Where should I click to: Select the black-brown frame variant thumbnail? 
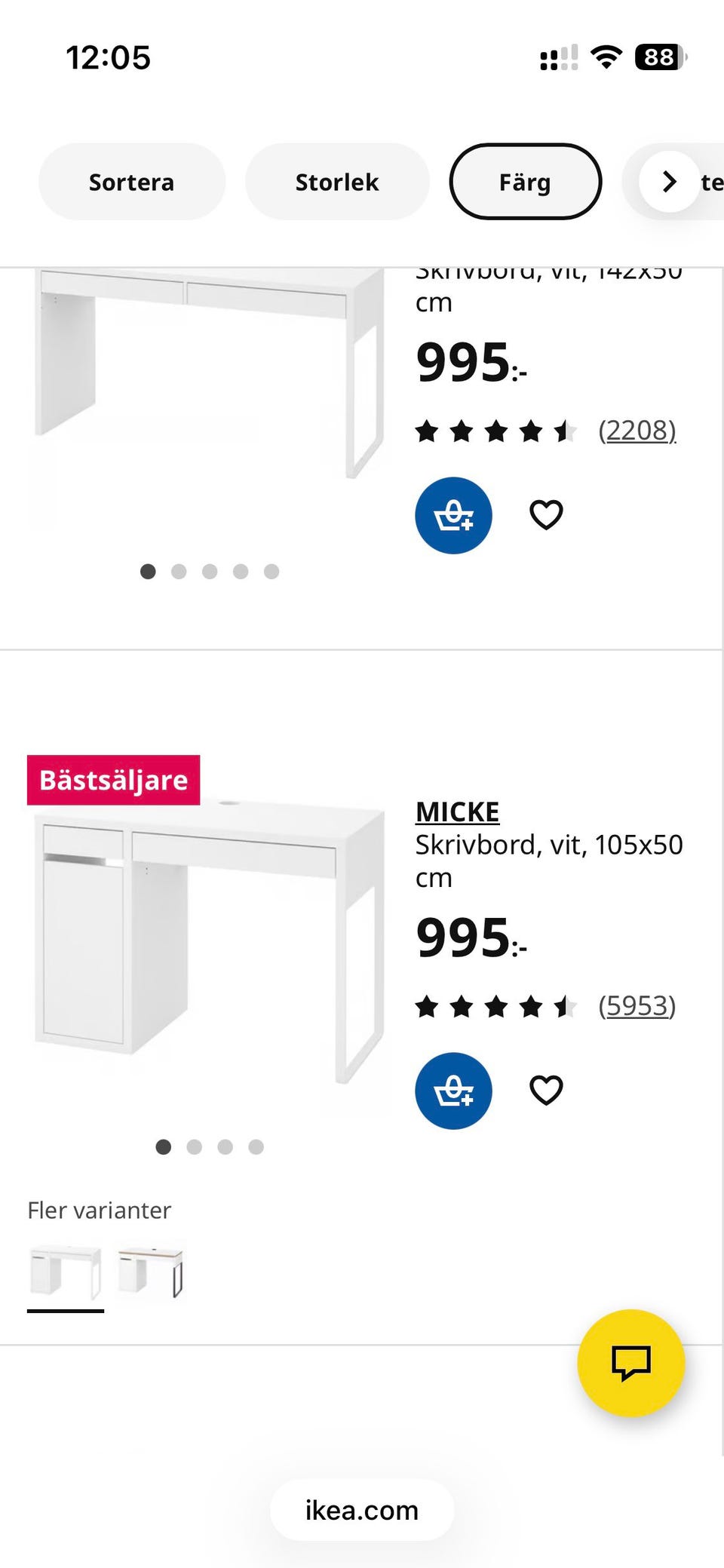[151, 1272]
